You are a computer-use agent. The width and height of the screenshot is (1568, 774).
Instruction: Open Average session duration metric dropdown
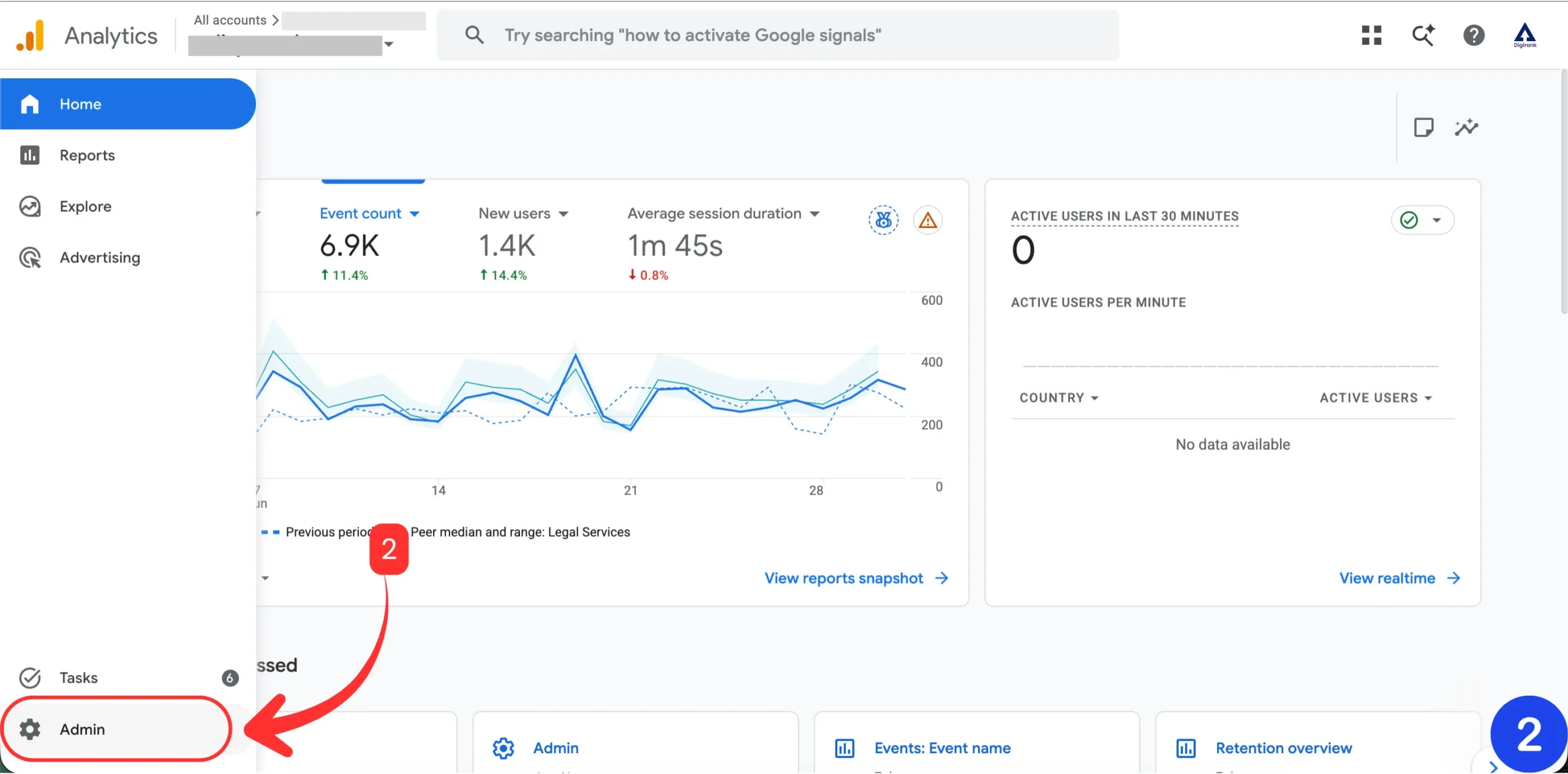pyautogui.click(x=723, y=213)
